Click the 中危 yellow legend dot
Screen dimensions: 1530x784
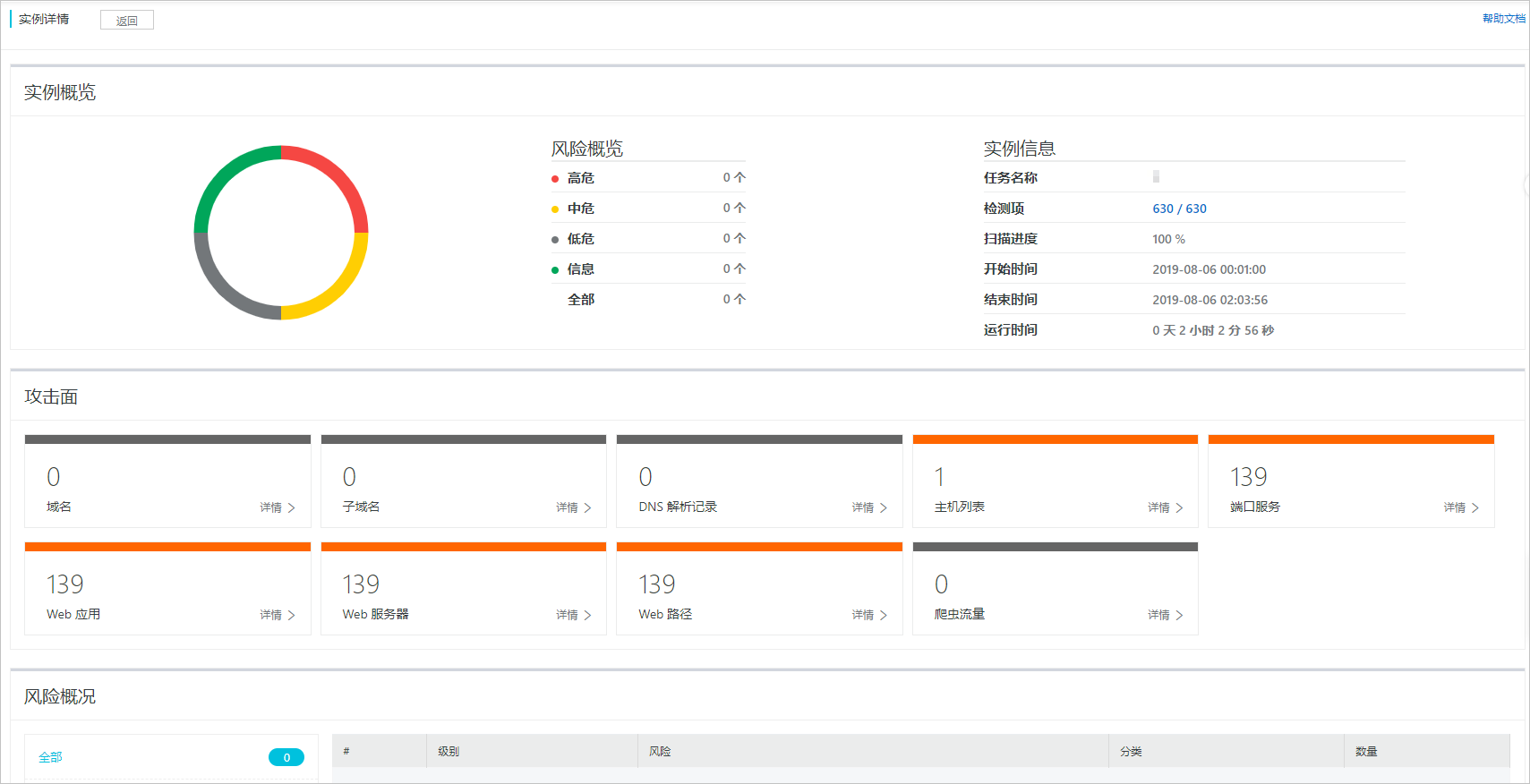click(555, 209)
